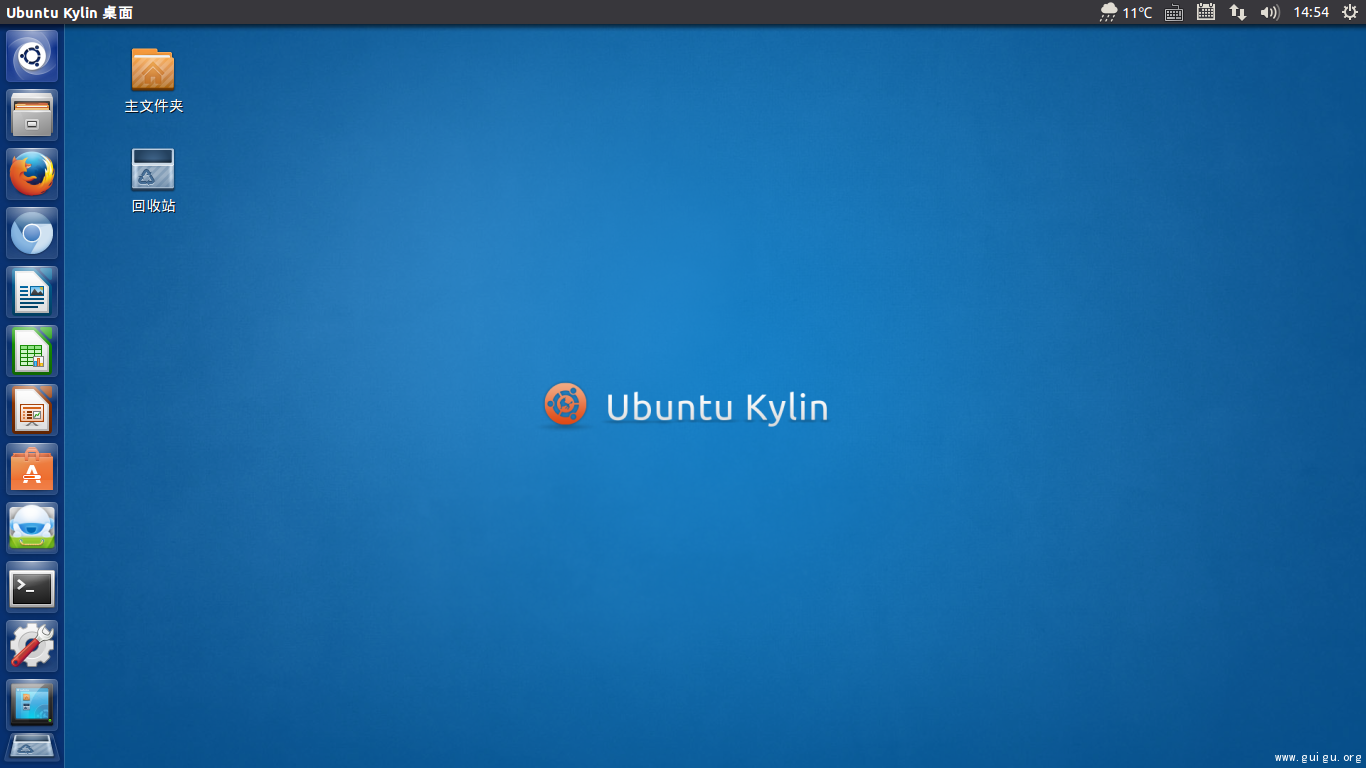This screenshot has height=768, width=1366.
Task: Open System Settings gear and wrench icon
Action: [x=32, y=646]
